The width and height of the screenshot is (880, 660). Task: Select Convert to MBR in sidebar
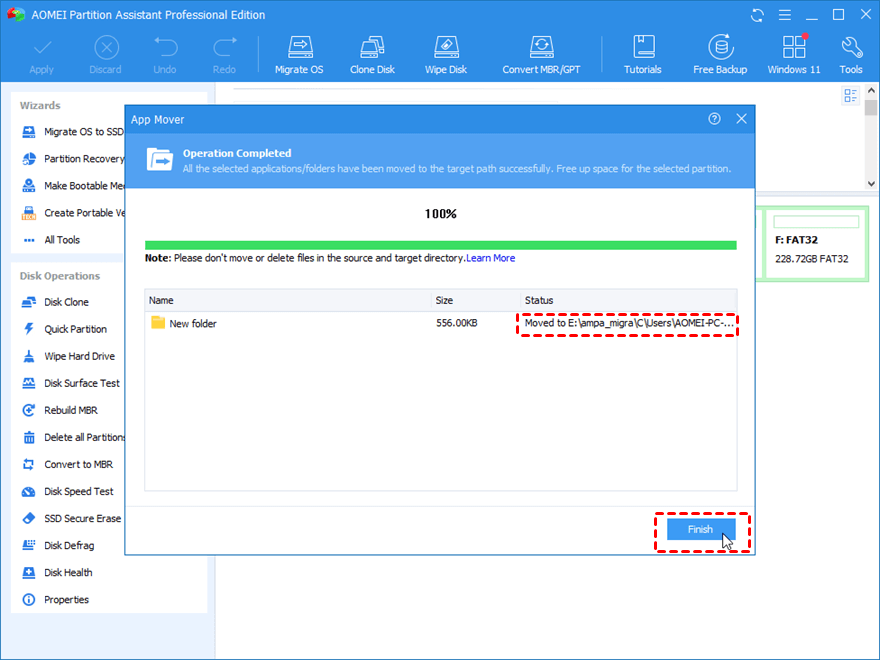pyautogui.click(x=67, y=464)
